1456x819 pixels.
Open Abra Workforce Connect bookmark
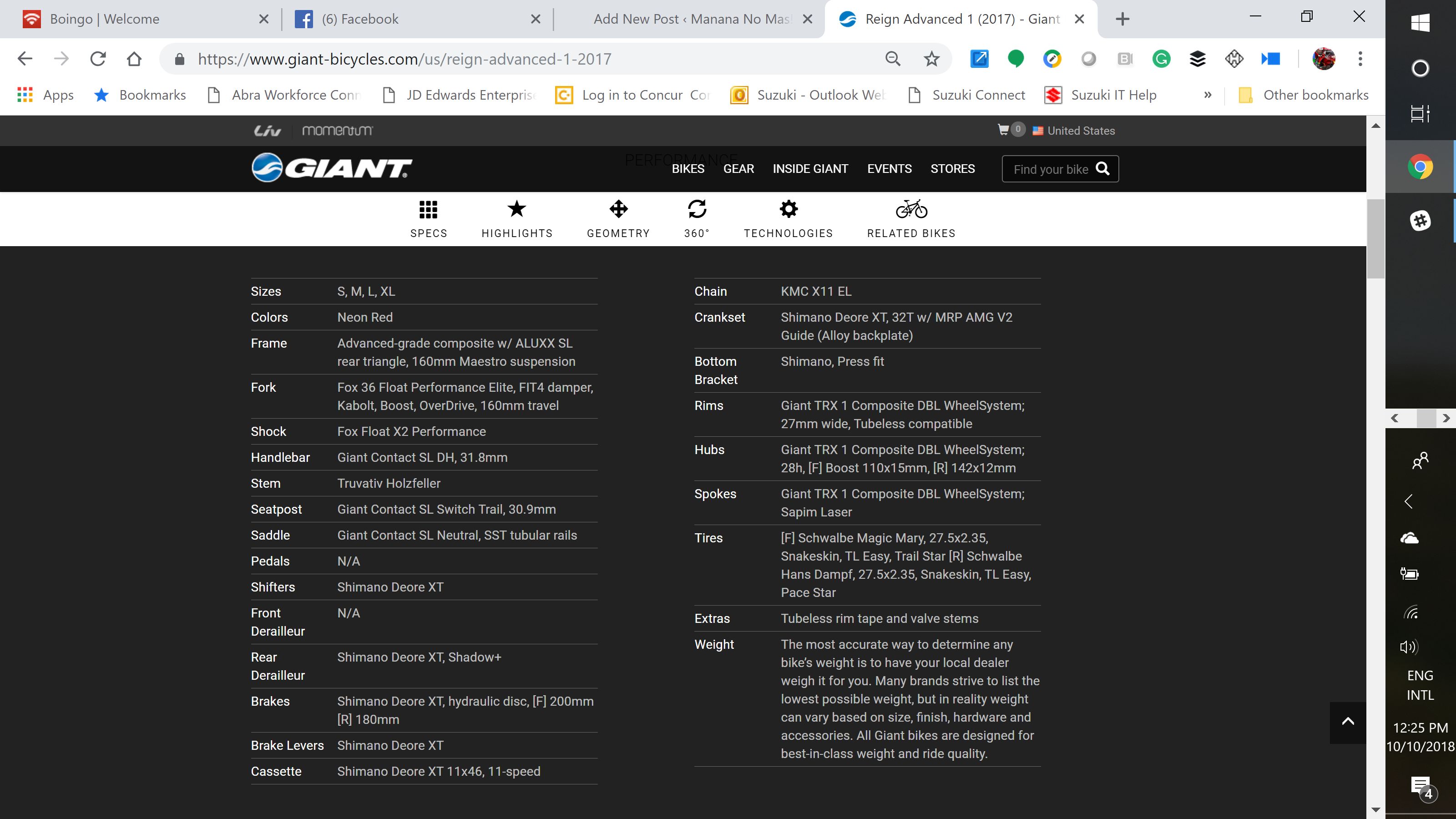point(284,95)
